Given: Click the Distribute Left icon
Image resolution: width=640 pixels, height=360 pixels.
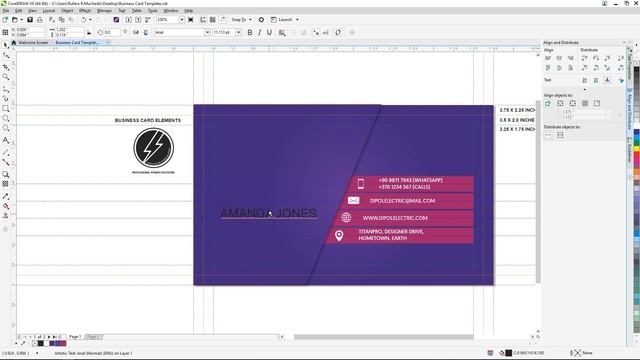Looking at the screenshot, I should click(x=584, y=58).
